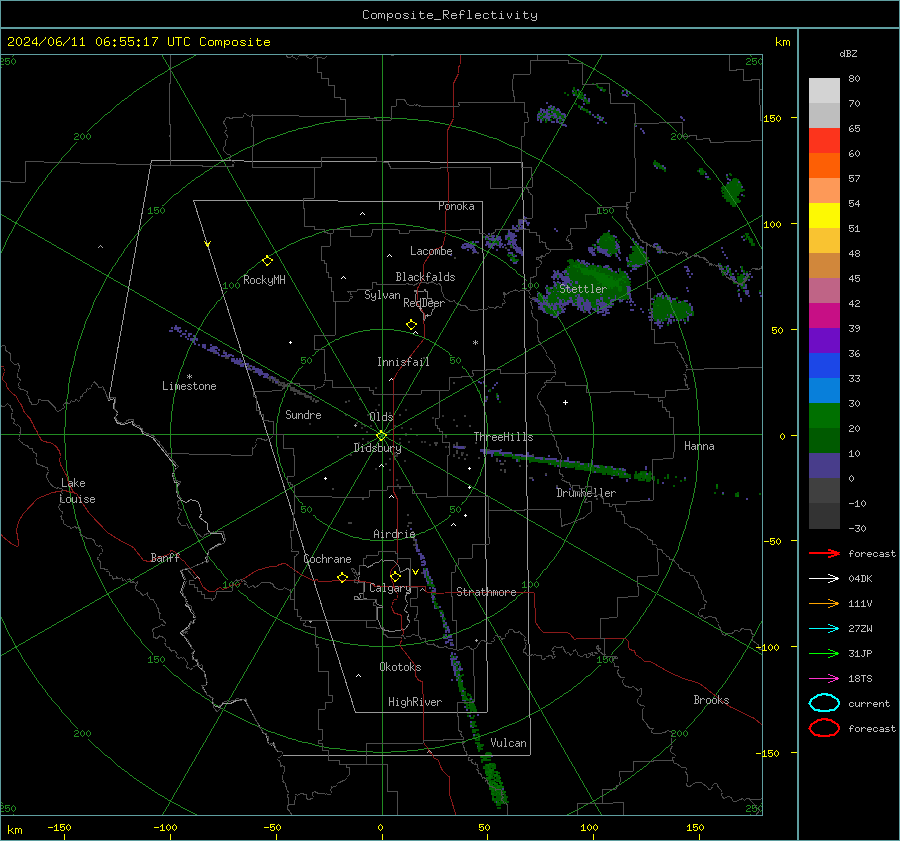Click the yellow diamond marker under Cochrane
900x841 pixels.
pos(343,577)
